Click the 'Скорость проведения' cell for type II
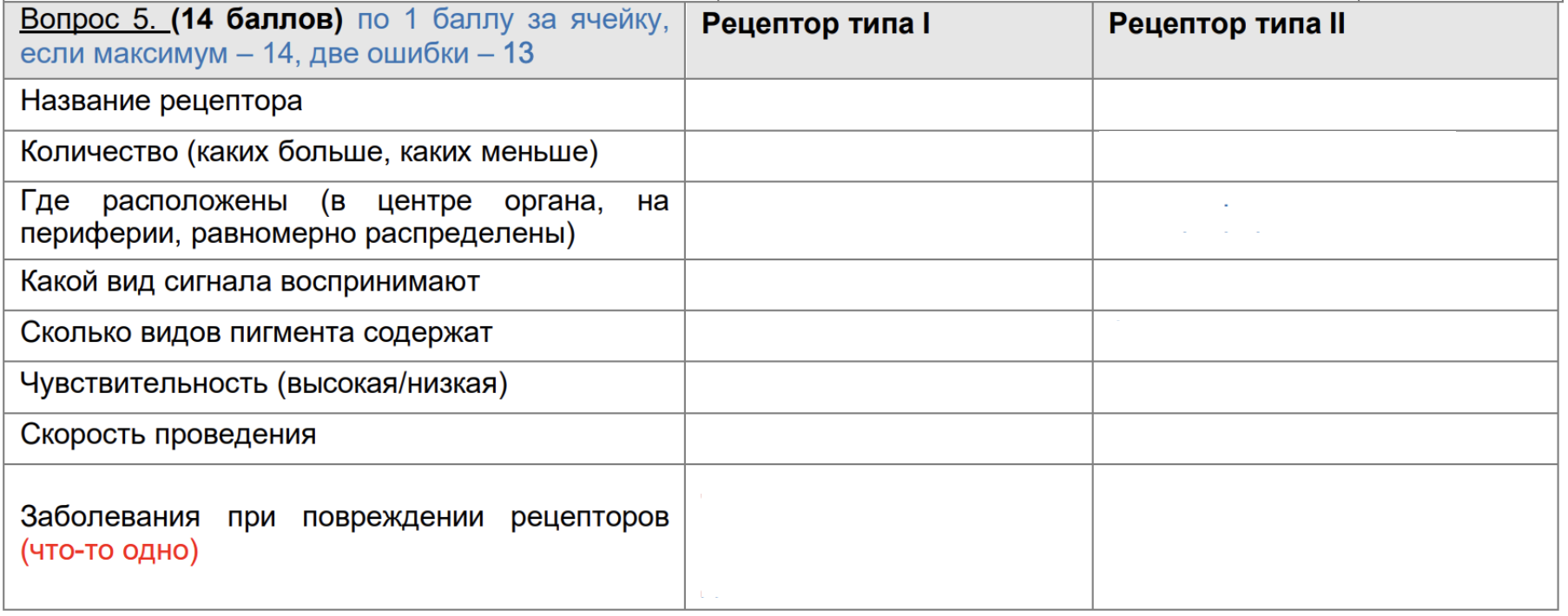 click(1325, 438)
